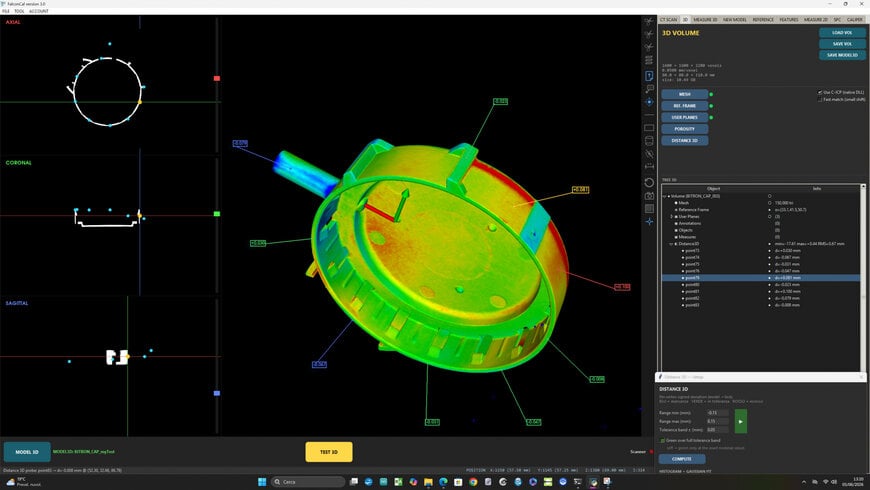Click the third scissors cut tool icon
The width and height of the screenshot is (870, 490).
click(x=649, y=47)
